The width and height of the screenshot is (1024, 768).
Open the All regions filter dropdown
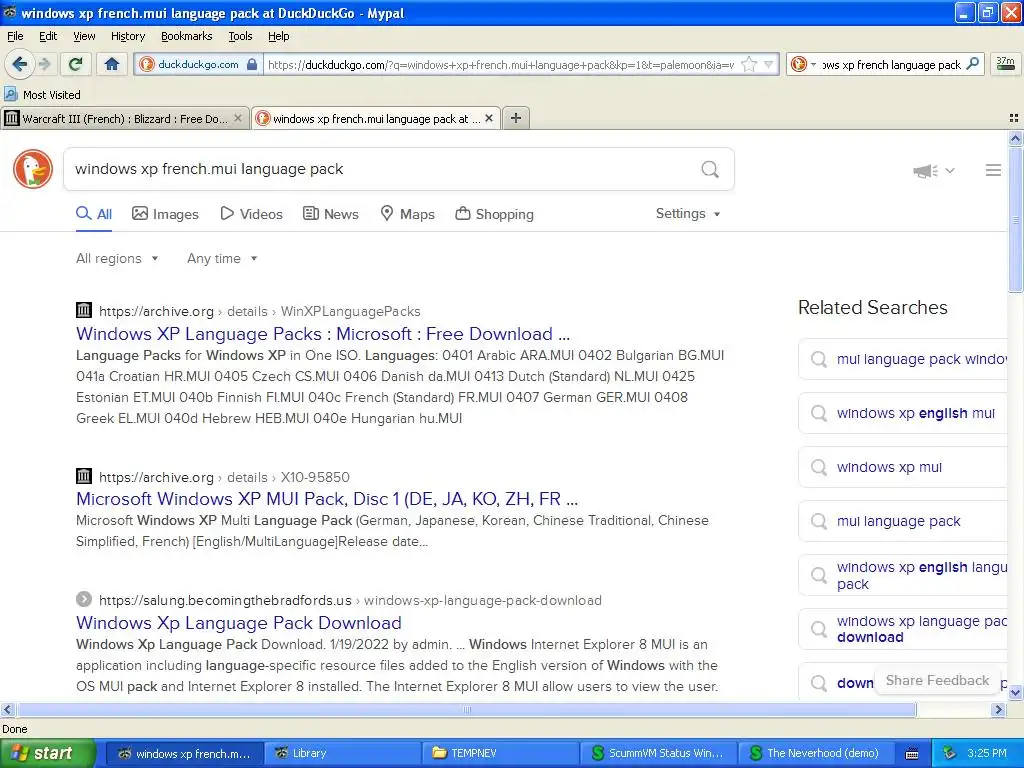pyautogui.click(x=117, y=259)
